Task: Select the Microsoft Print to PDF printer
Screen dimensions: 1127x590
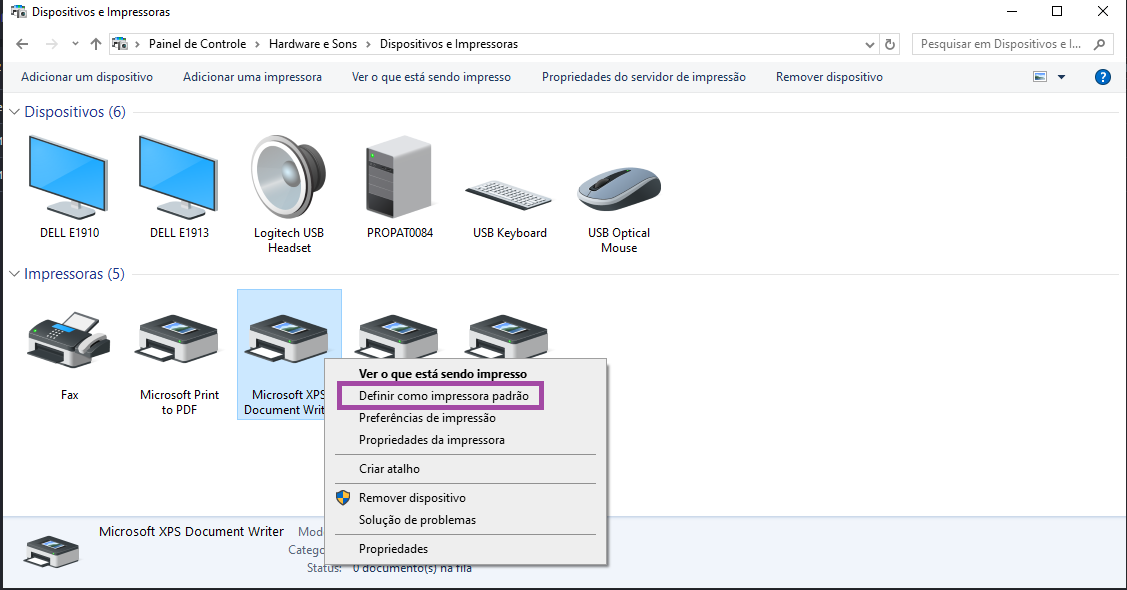Action: (178, 339)
